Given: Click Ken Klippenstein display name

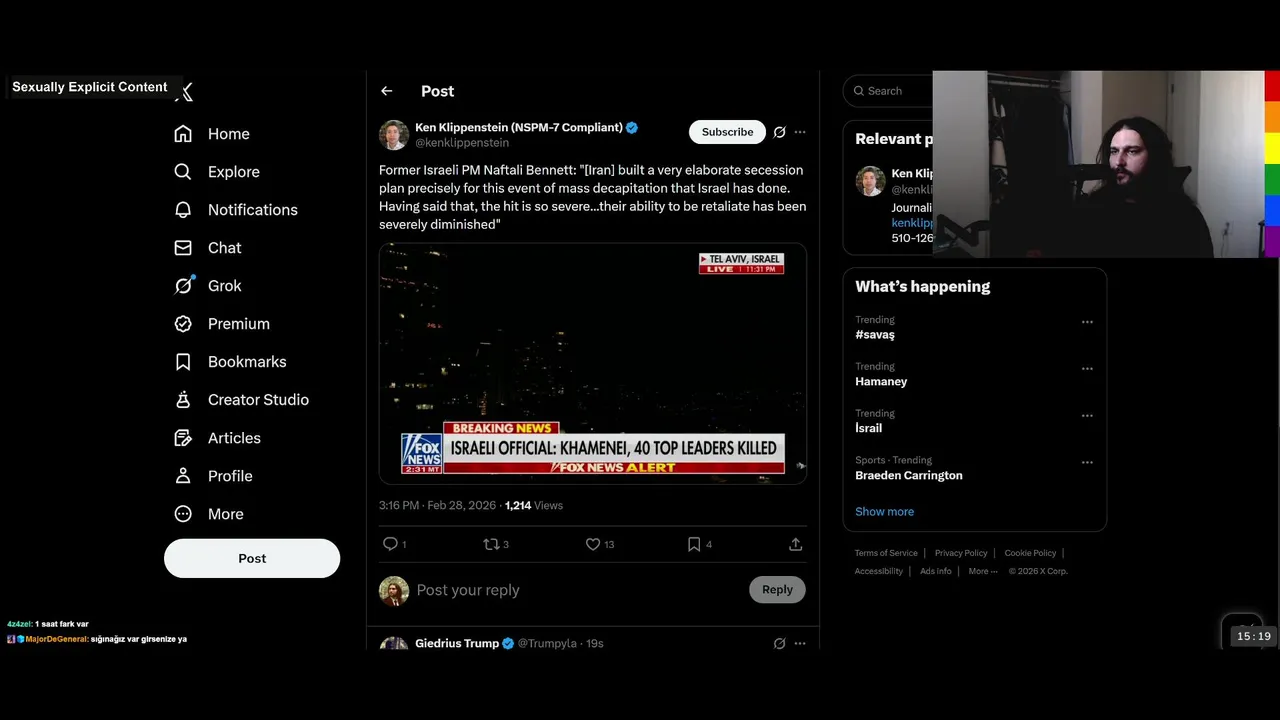Looking at the screenshot, I should tap(518, 127).
